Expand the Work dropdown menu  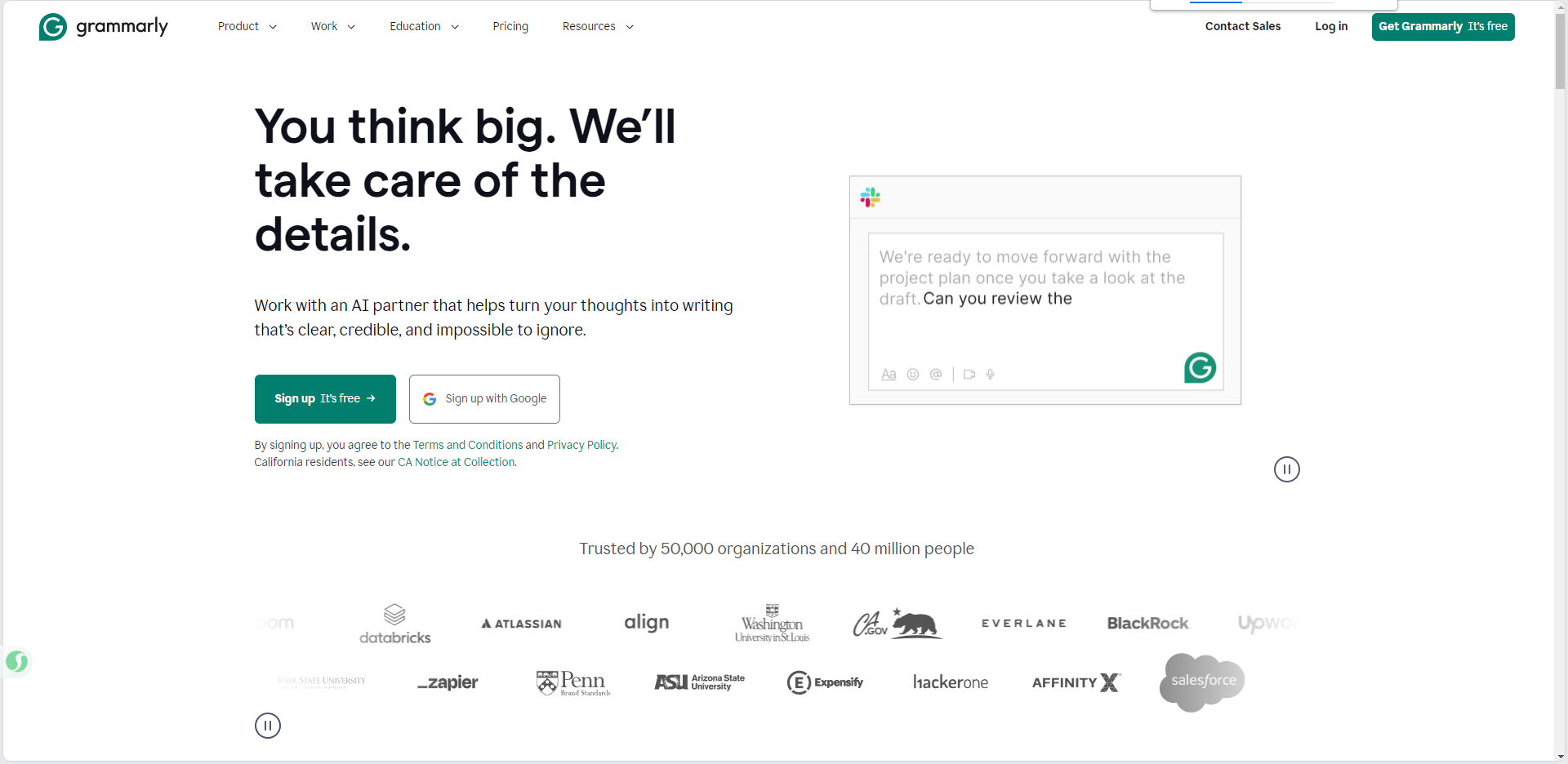[x=332, y=27]
